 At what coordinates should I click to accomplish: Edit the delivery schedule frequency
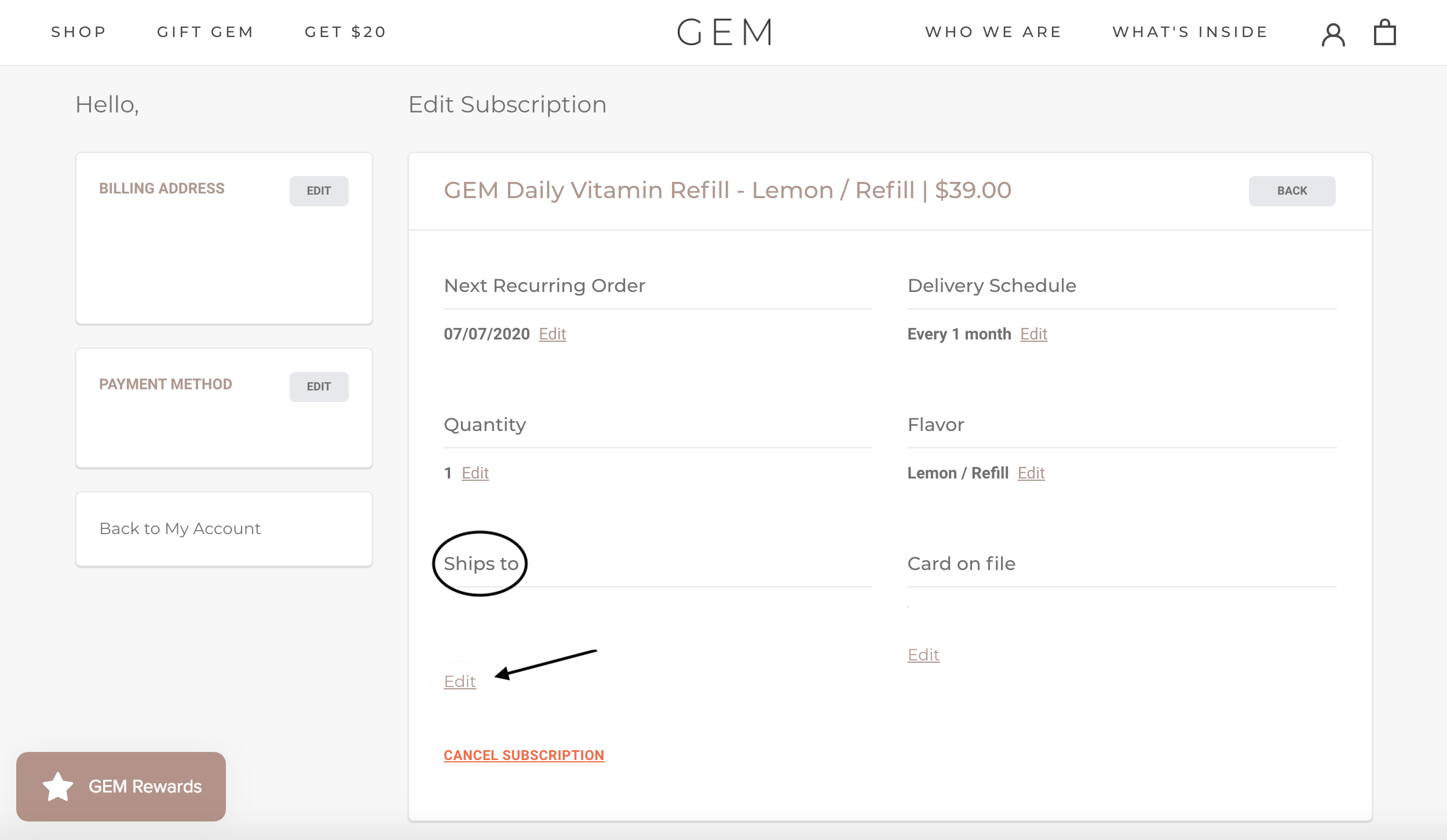[1034, 334]
